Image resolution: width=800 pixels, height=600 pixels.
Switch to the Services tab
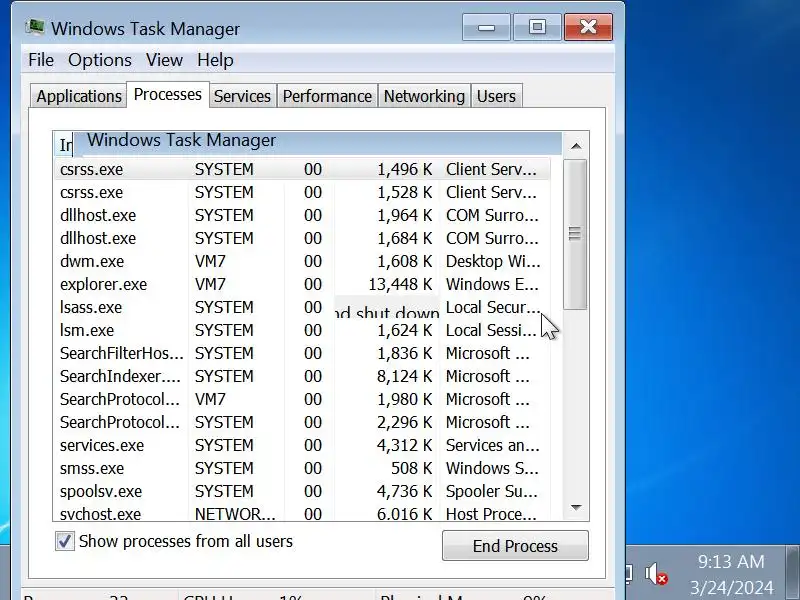242,96
